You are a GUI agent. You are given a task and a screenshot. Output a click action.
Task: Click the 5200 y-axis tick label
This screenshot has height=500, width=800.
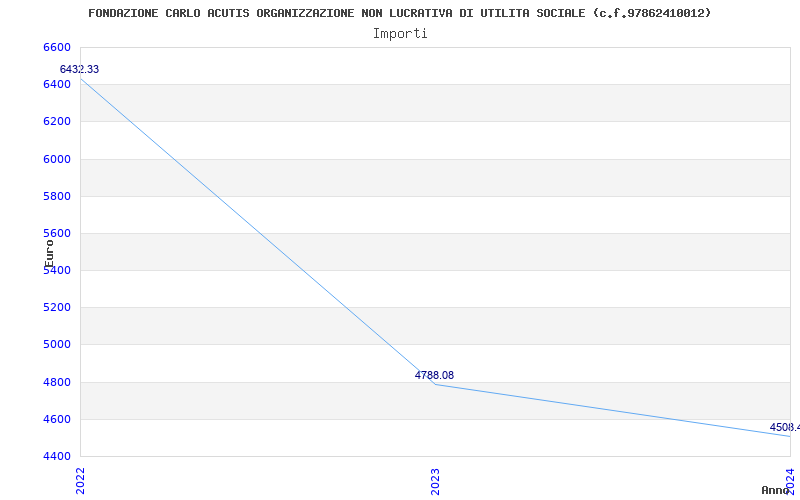pos(57,308)
